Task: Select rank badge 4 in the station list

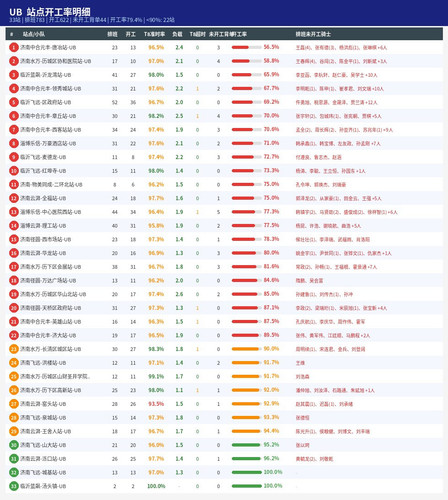Action: point(14,89)
